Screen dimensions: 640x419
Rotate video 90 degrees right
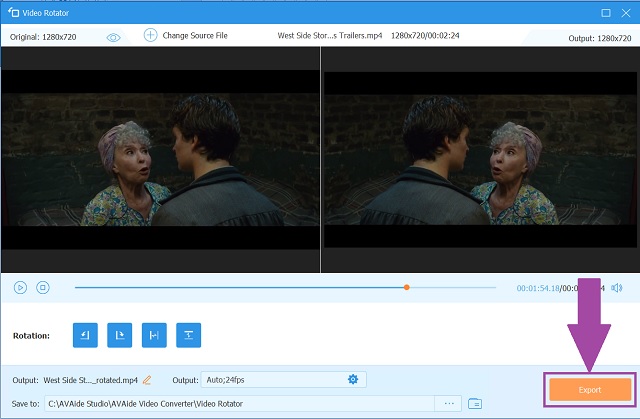pos(120,335)
